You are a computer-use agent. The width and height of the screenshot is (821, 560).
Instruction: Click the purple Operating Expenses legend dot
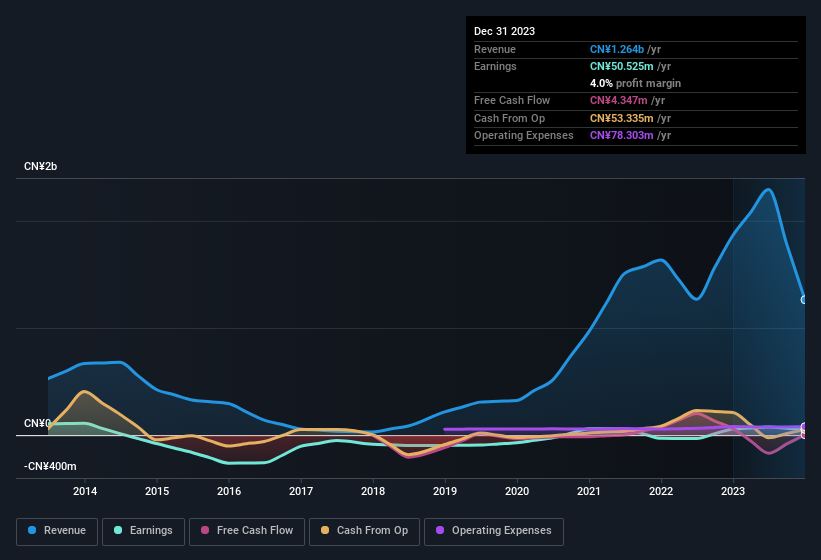(x=439, y=530)
